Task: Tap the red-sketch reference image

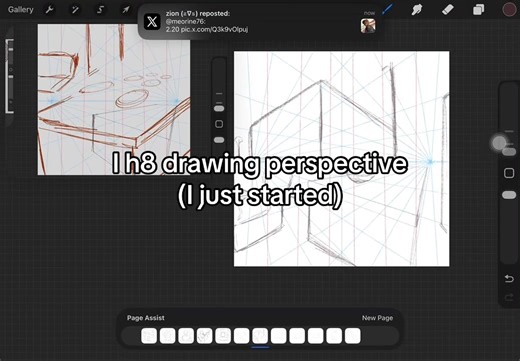Action: click(x=114, y=99)
